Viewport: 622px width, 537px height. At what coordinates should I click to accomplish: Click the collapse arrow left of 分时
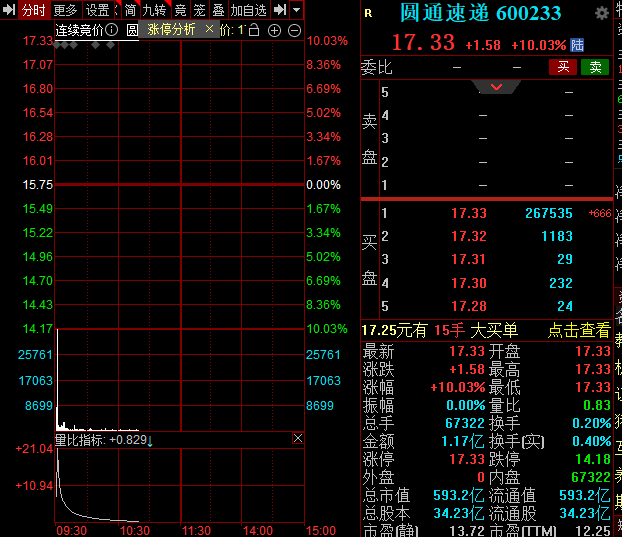click(x=8, y=10)
